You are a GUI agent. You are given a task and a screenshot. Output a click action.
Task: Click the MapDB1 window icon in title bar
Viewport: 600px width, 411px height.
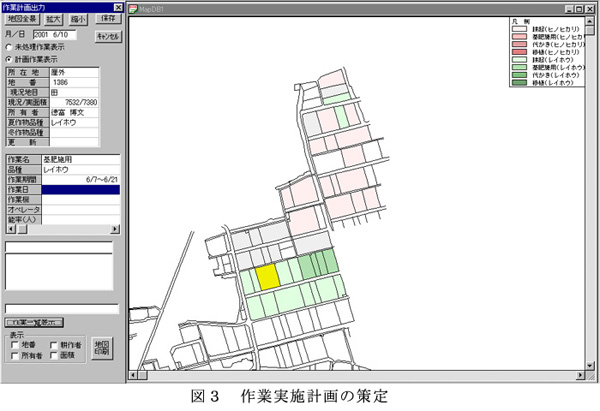pyautogui.click(x=137, y=7)
